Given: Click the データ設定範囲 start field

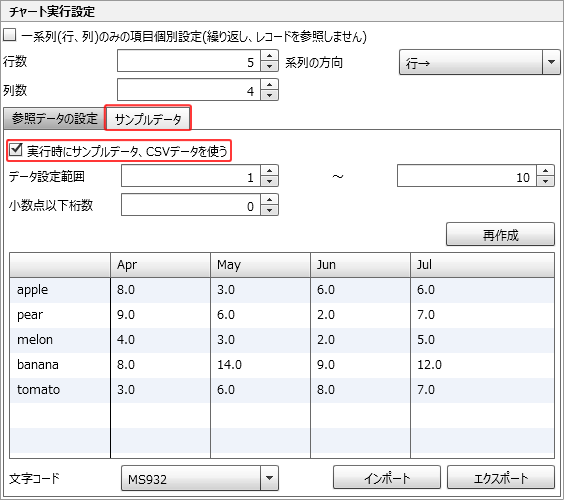Looking at the screenshot, I should (191, 176).
